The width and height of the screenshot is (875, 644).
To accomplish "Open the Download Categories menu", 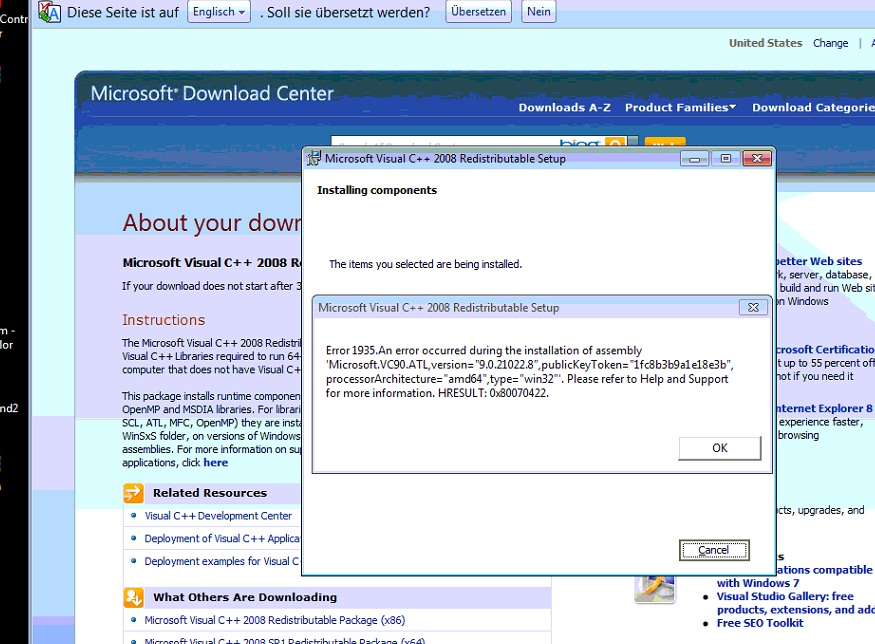I will 813,108.
